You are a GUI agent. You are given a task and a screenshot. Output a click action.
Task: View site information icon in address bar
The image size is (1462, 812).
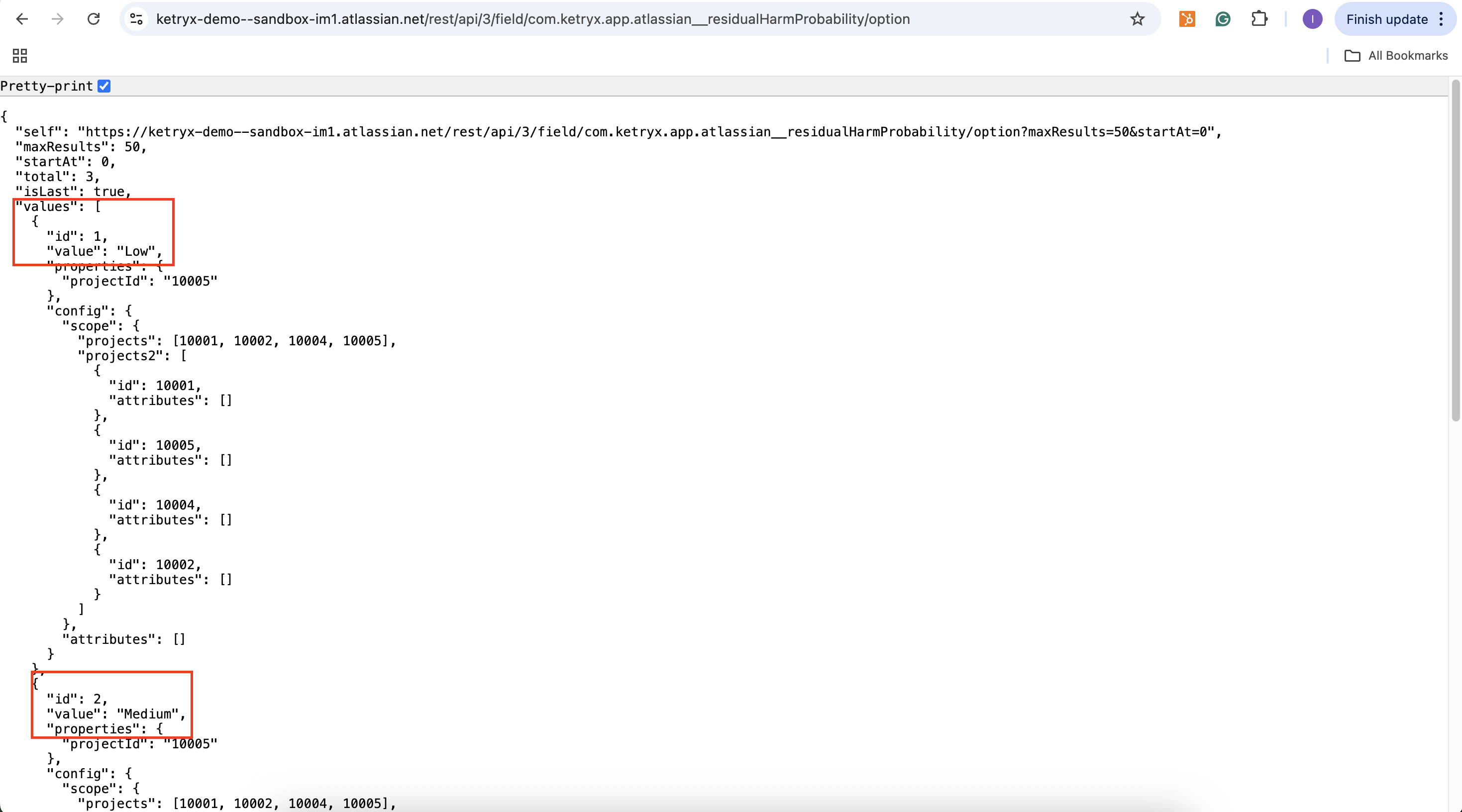click(x=137, y=19)
